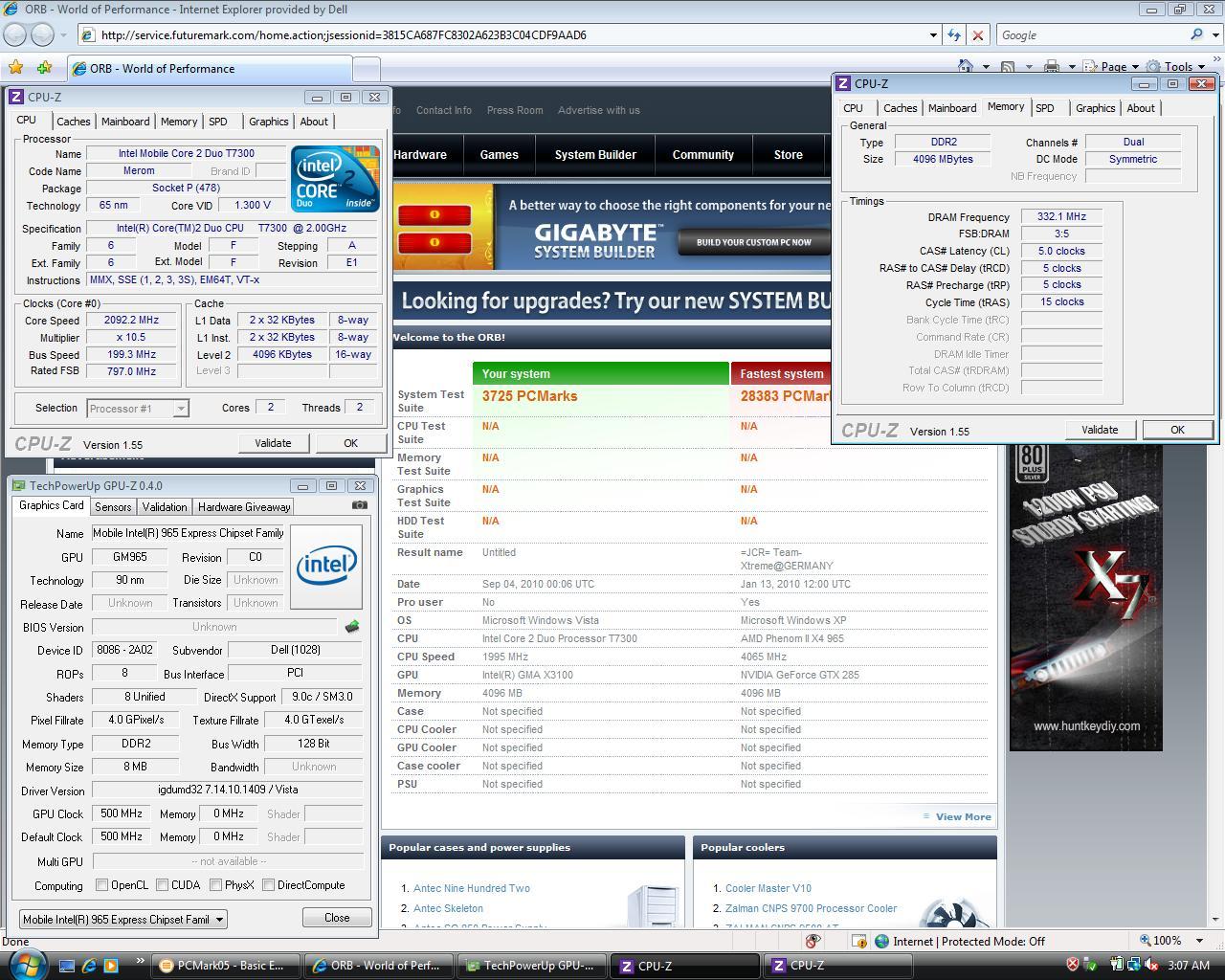Click the search magnifier icon in Google box
The width and height of the screenshot is (1225, 980).
[x=1196, y=34]
